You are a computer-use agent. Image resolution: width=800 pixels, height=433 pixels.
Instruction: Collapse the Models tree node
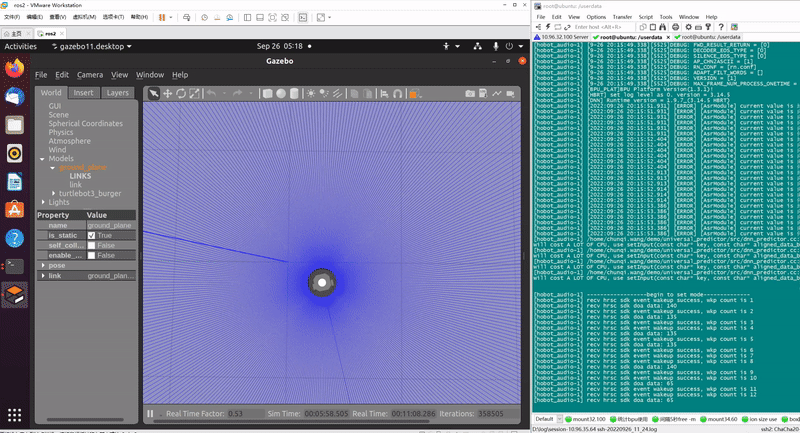pyautogui.click(x=42, y=159)
